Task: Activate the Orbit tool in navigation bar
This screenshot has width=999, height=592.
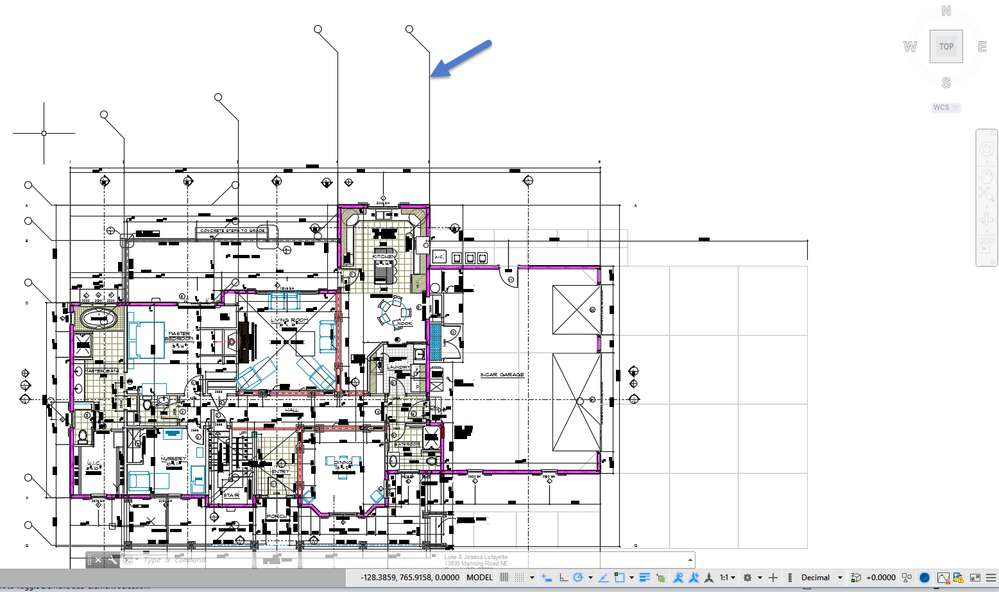Action: 986,220
